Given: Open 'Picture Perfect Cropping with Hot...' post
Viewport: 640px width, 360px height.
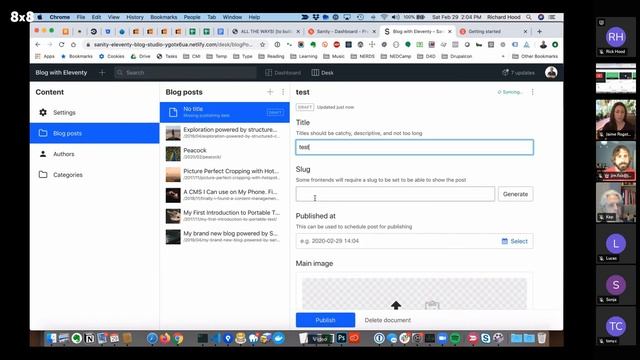Looking at the screenshot, I should coord(224,174).
